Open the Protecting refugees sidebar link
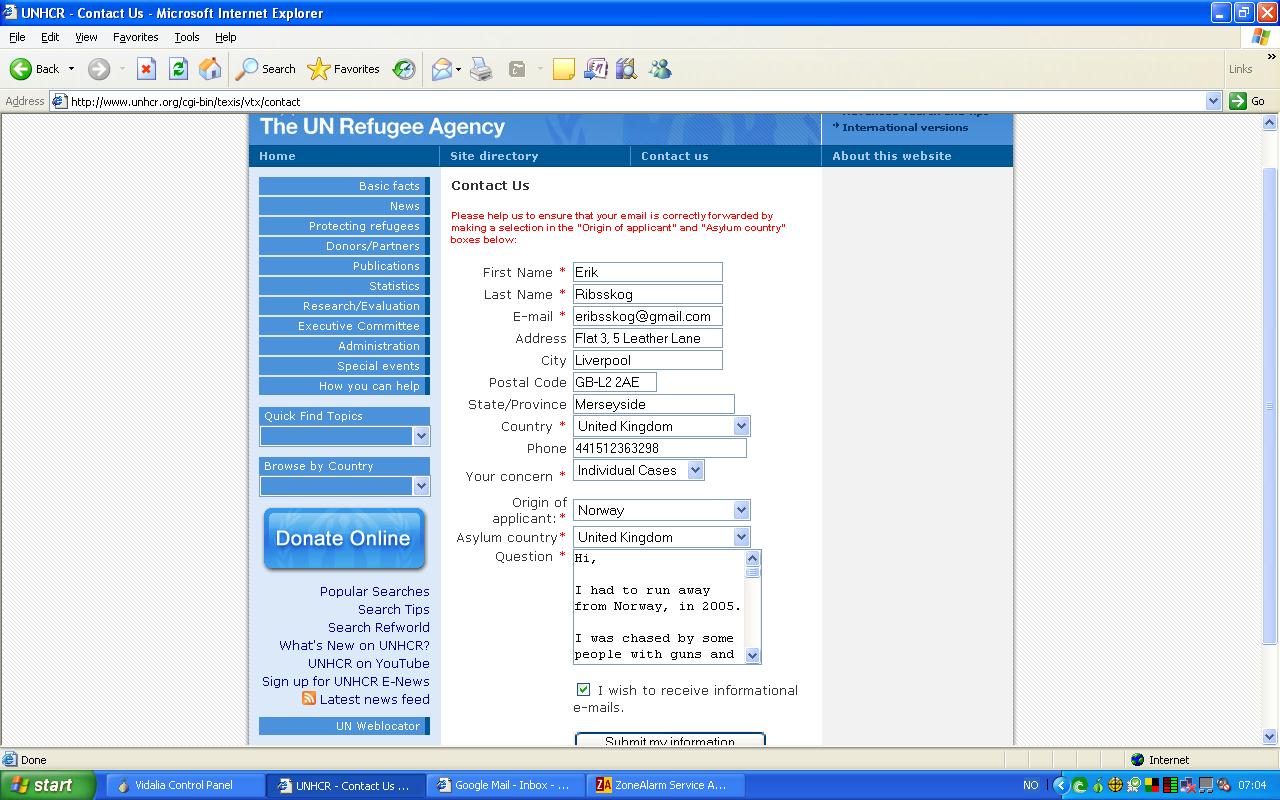Screen dimensions: 1280x800 (344, 226)
